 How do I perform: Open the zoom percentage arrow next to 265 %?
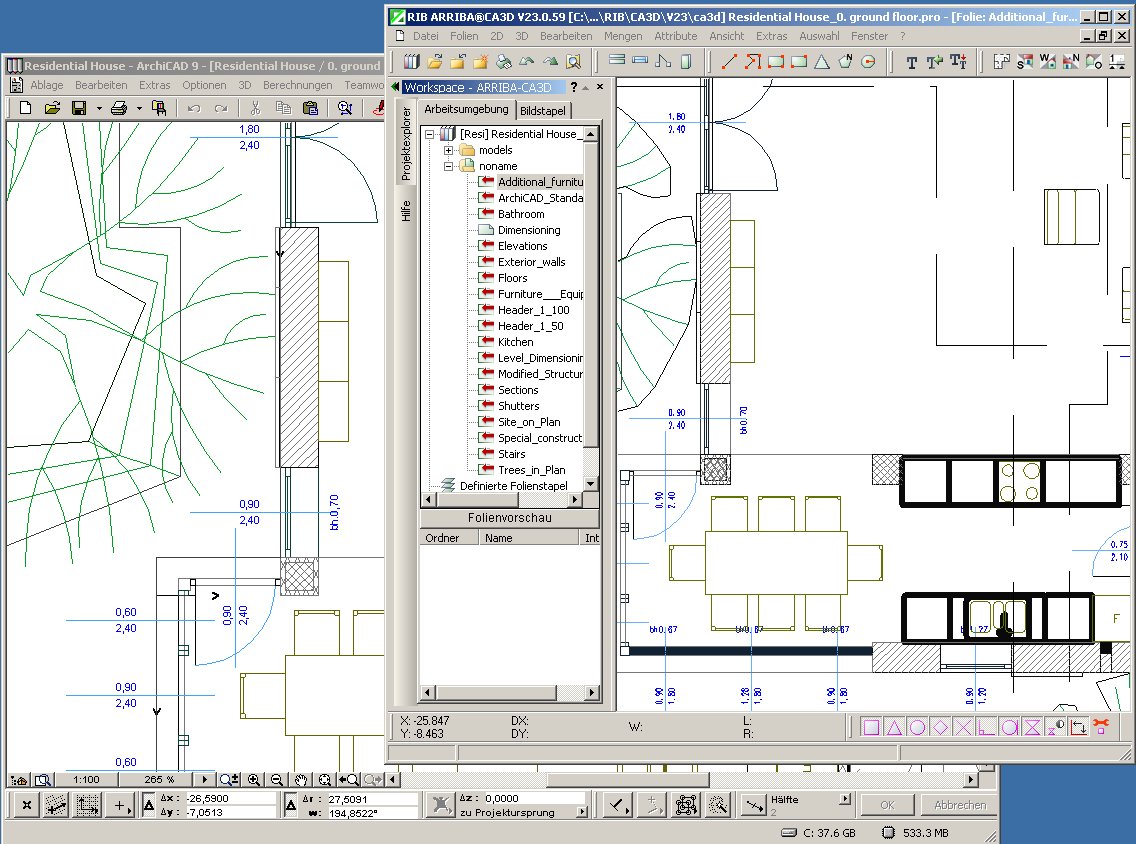(x=204, y=780)
